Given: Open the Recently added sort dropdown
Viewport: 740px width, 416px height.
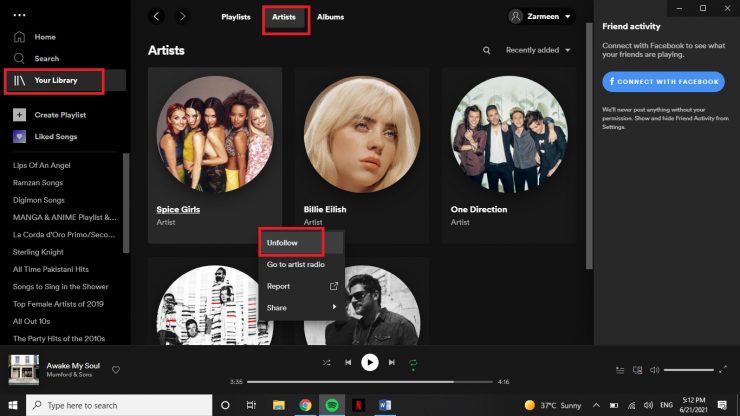Looking at the screenshot, I should pyautogui.click(x=538, y=50).
